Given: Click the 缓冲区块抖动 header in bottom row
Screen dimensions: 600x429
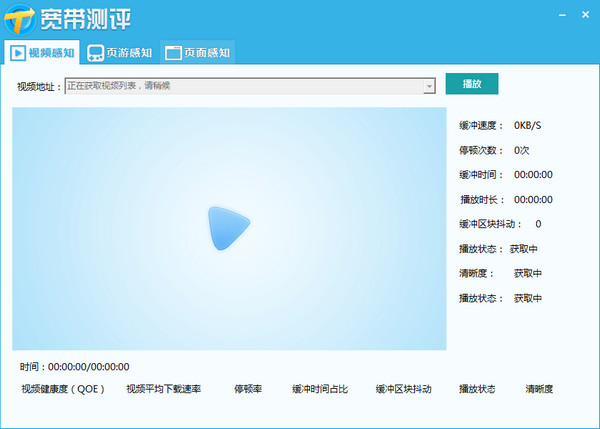Looking at the screenshot, I should coord(403,389).
